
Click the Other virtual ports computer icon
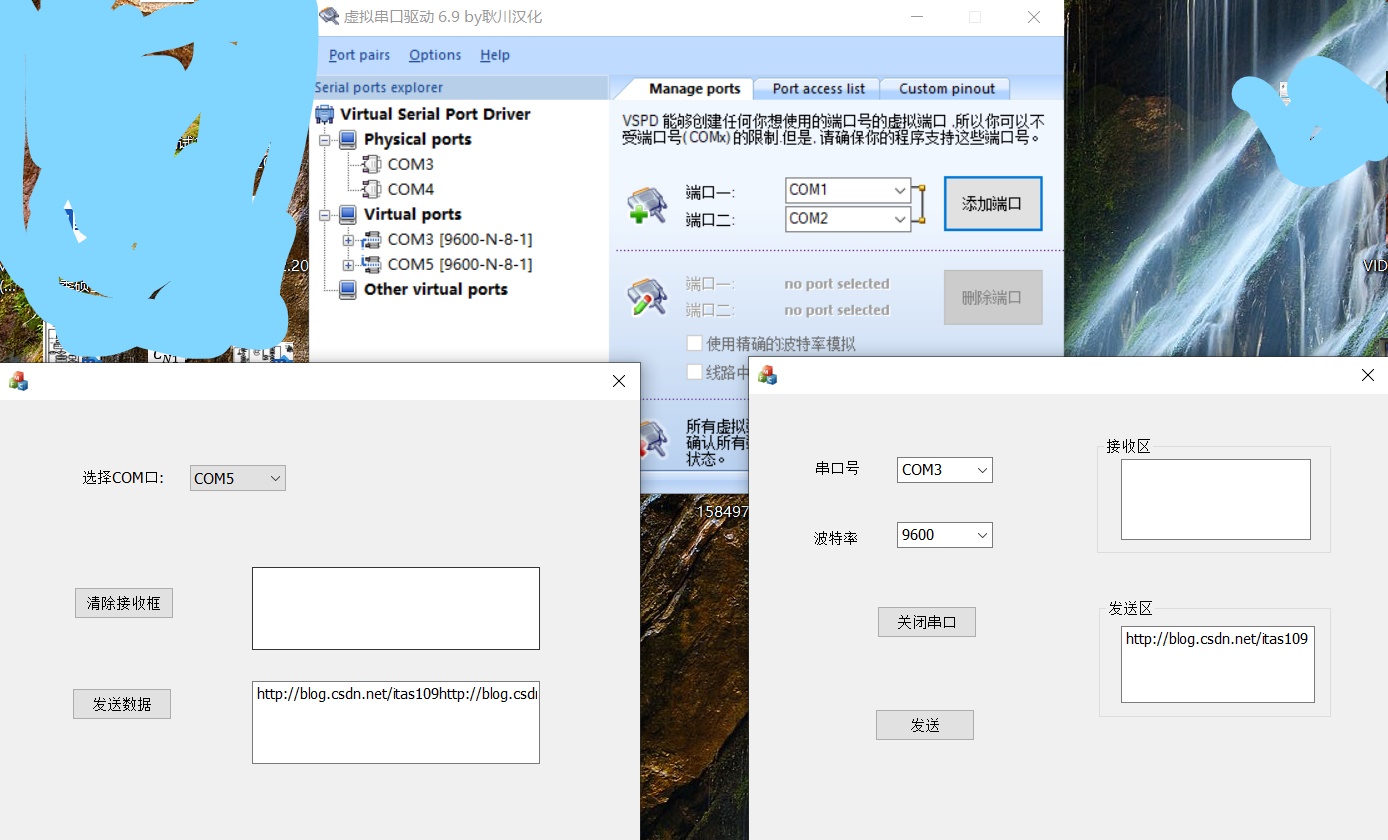tap(347, 289)
